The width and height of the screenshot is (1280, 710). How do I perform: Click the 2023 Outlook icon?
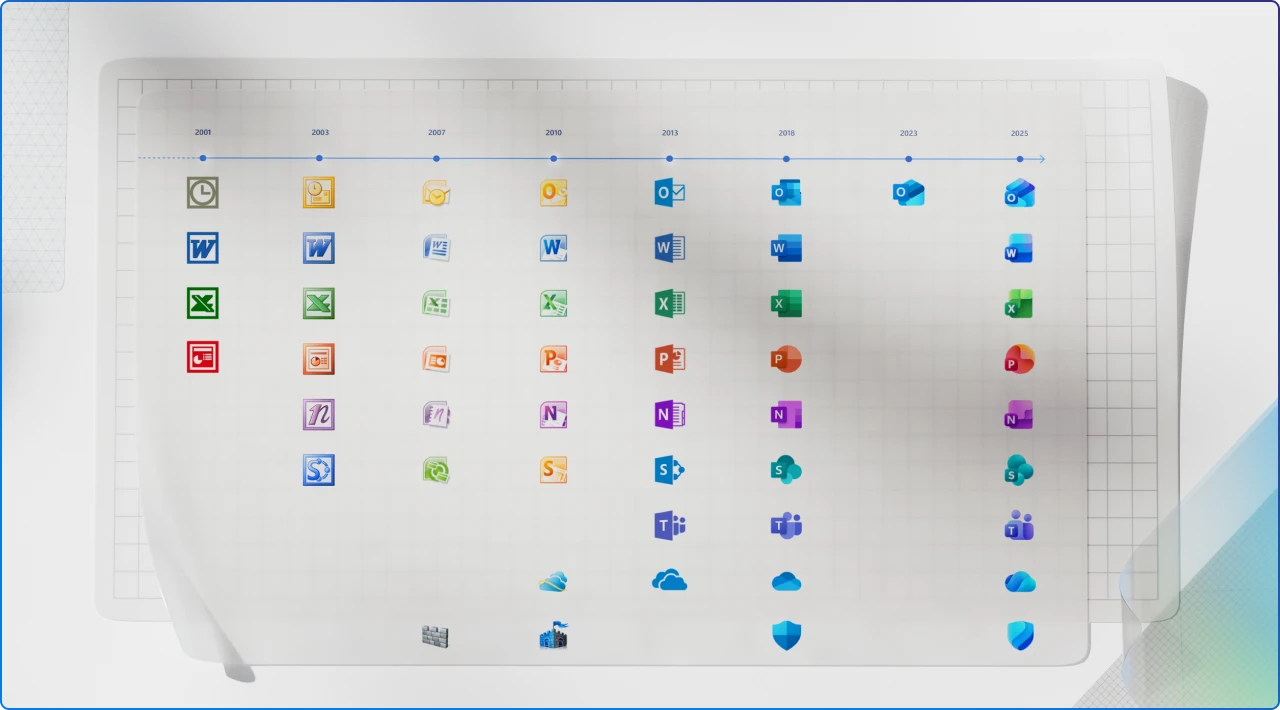[908, 193]
